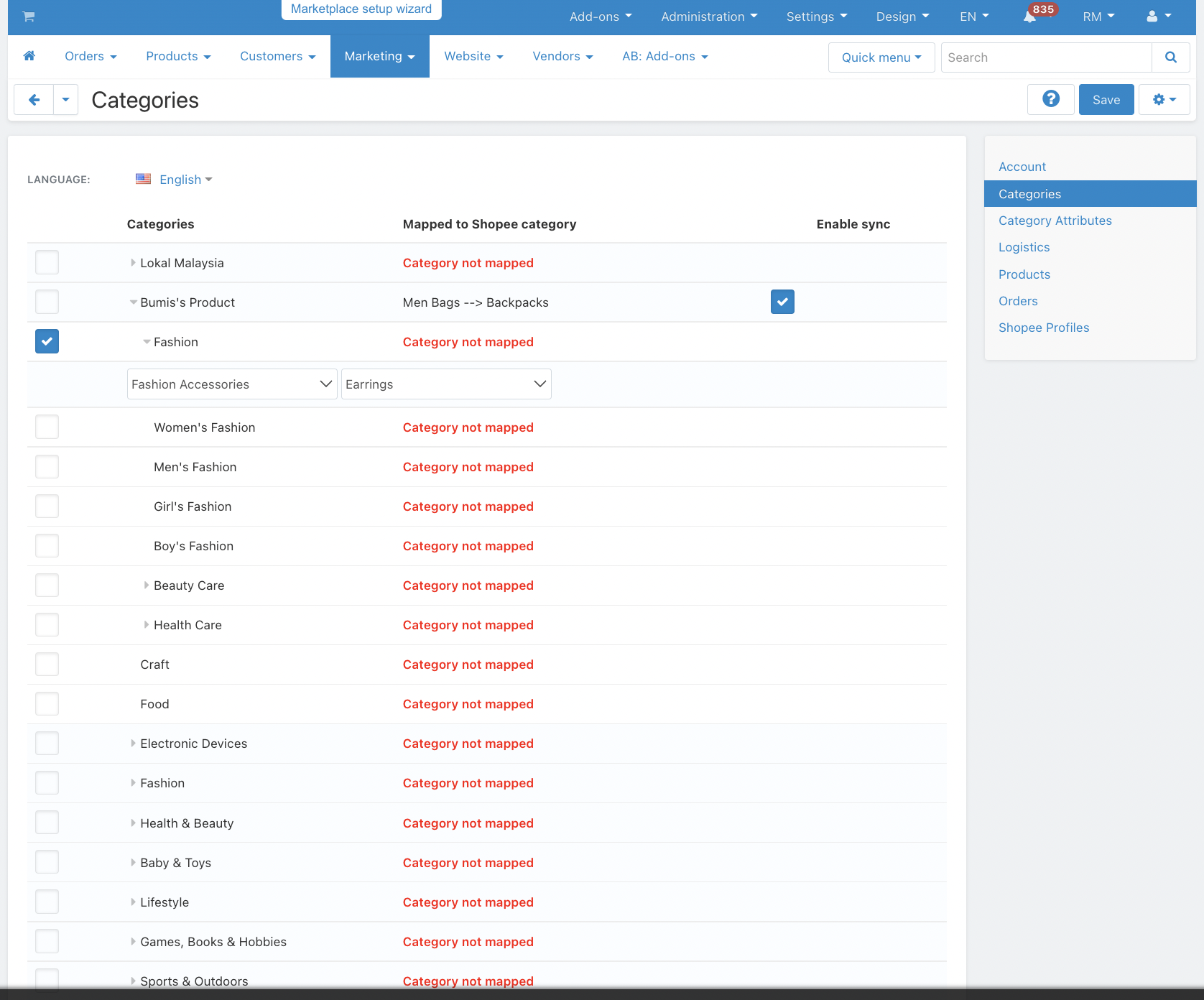This screenshot has height=1000, width=1204.
Task: Collapse the Fashion subcategory under Bumis's
Action: point(147,342)
